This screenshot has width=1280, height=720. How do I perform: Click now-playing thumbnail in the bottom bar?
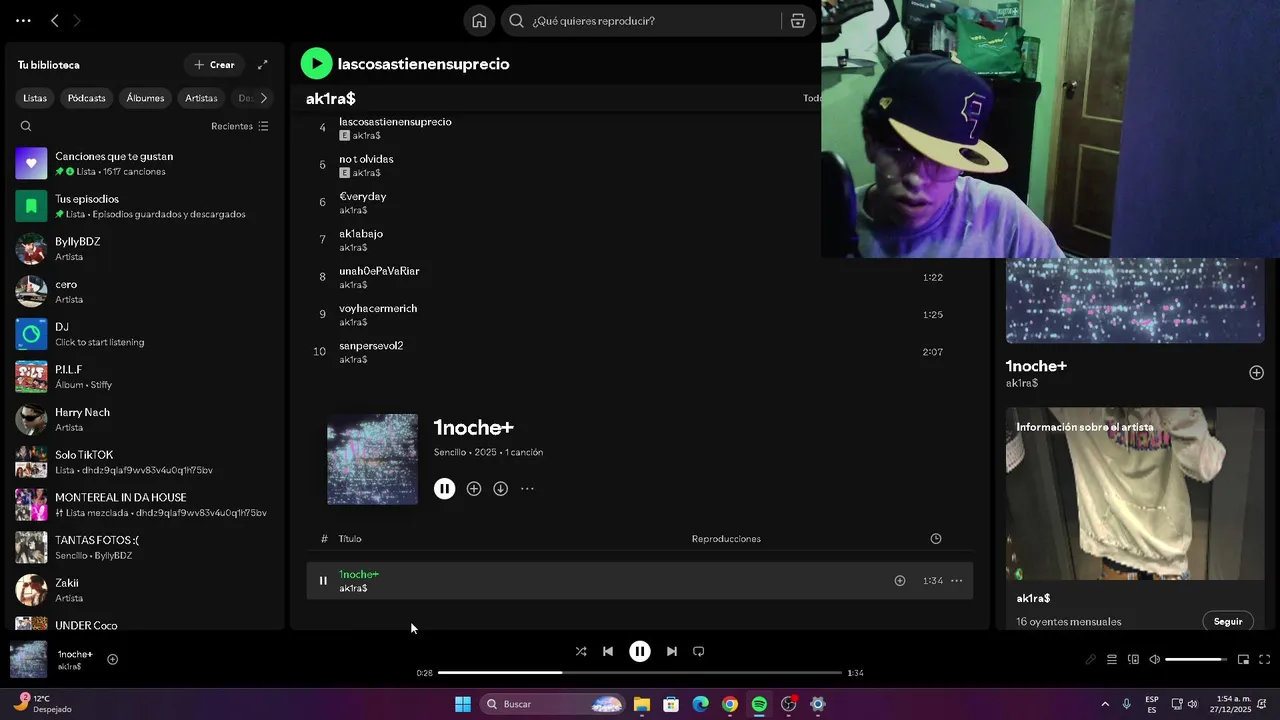pos(28,660)
